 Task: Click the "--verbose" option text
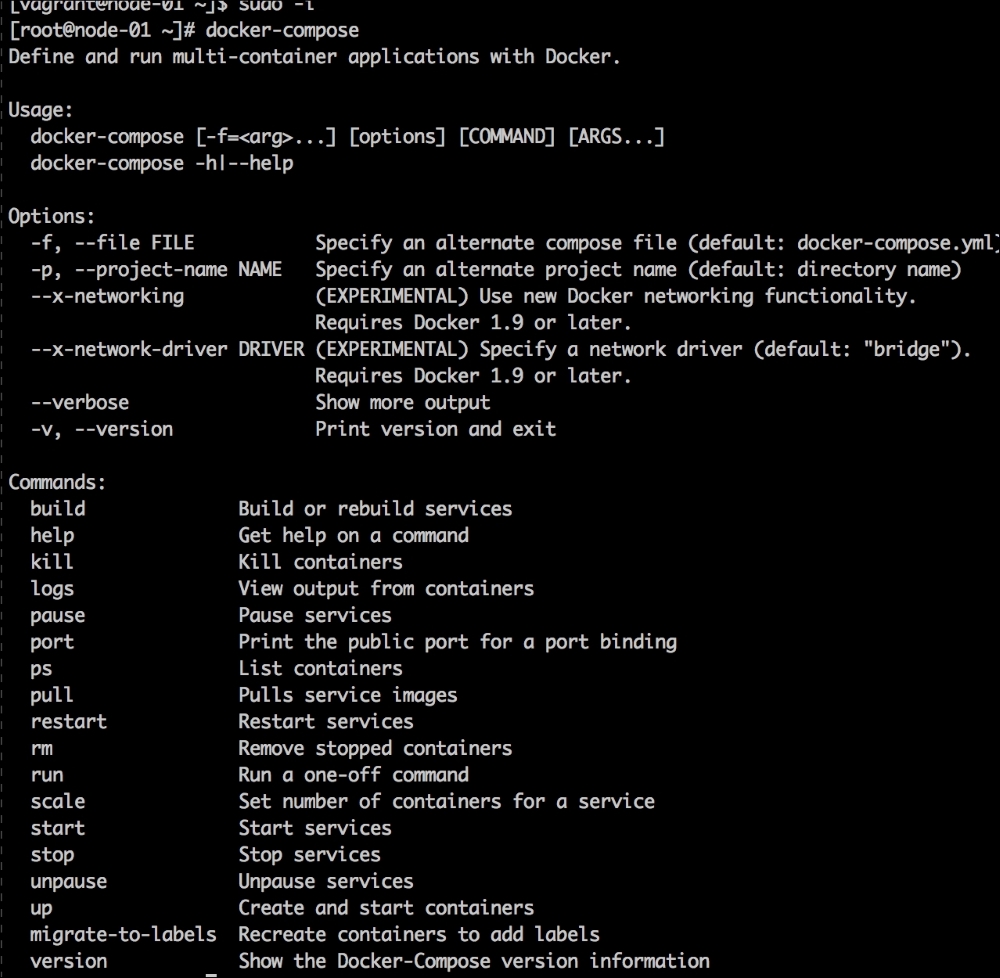tap(79, 403)
